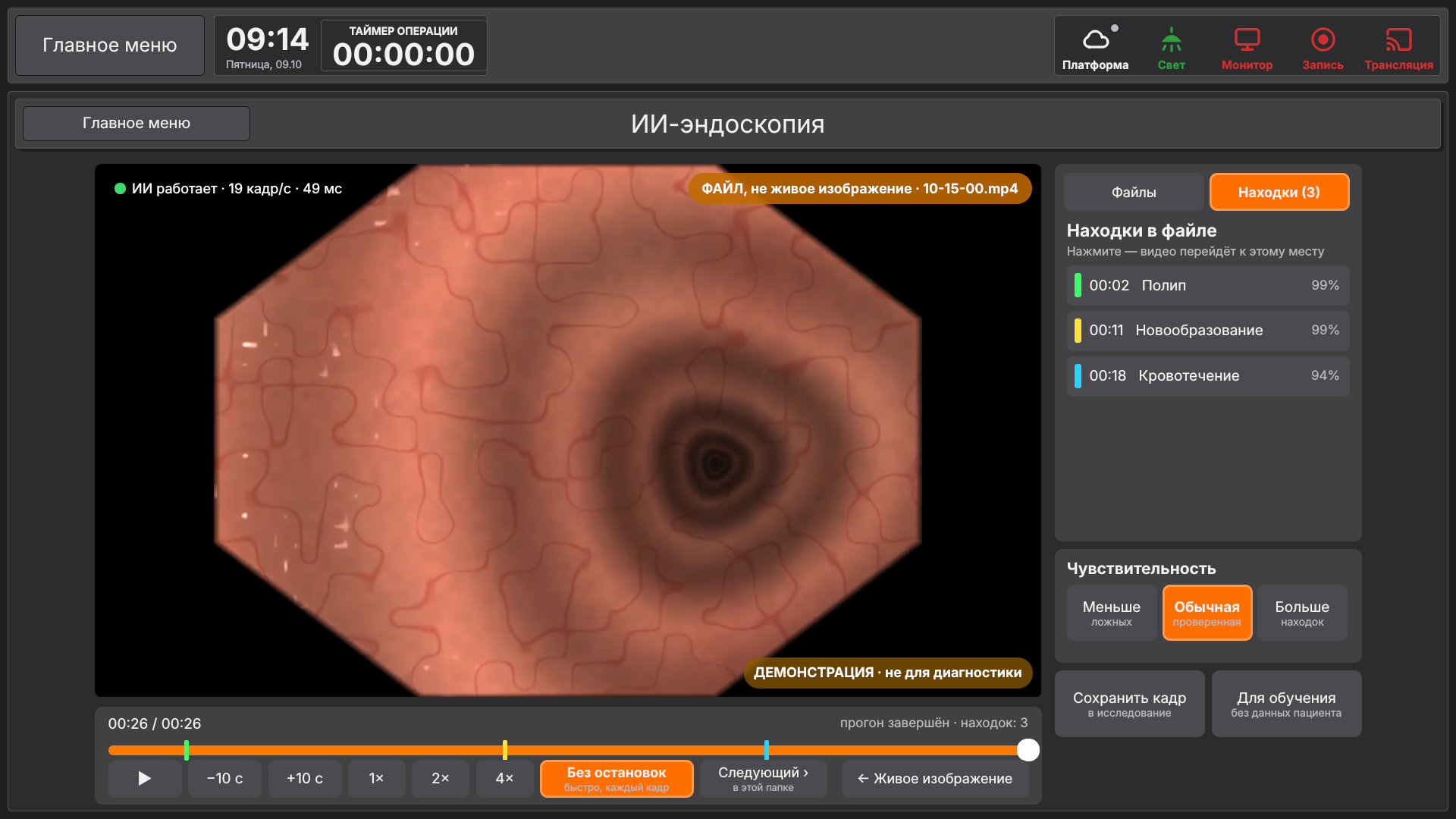Open Главное меню beside ИИ-эндоскопия title
The image size is (1456, 819).
136,123
